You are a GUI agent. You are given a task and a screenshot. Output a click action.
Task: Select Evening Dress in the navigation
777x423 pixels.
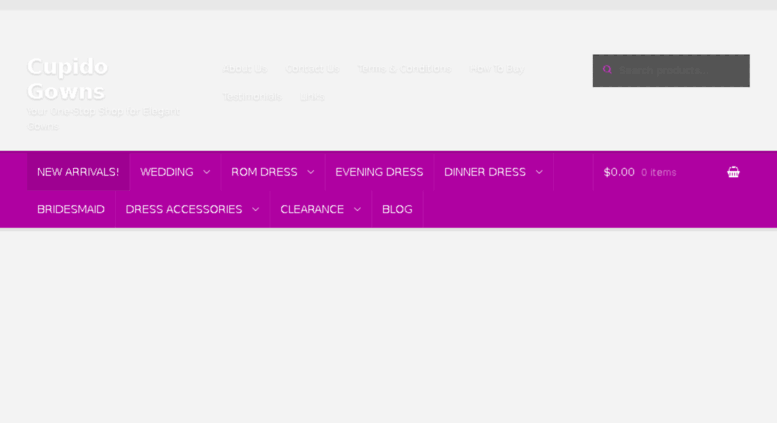point(379,172)
